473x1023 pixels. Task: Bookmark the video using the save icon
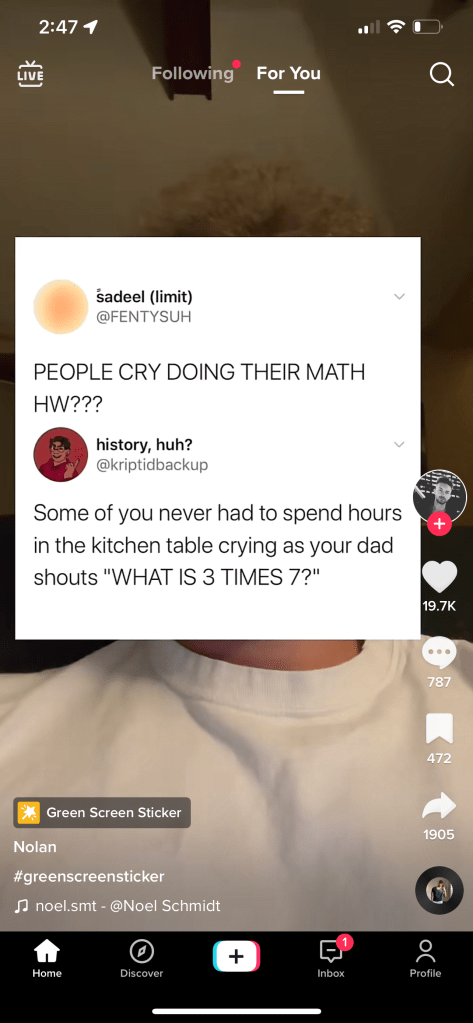pyautogui.click(x=439, y=729)
